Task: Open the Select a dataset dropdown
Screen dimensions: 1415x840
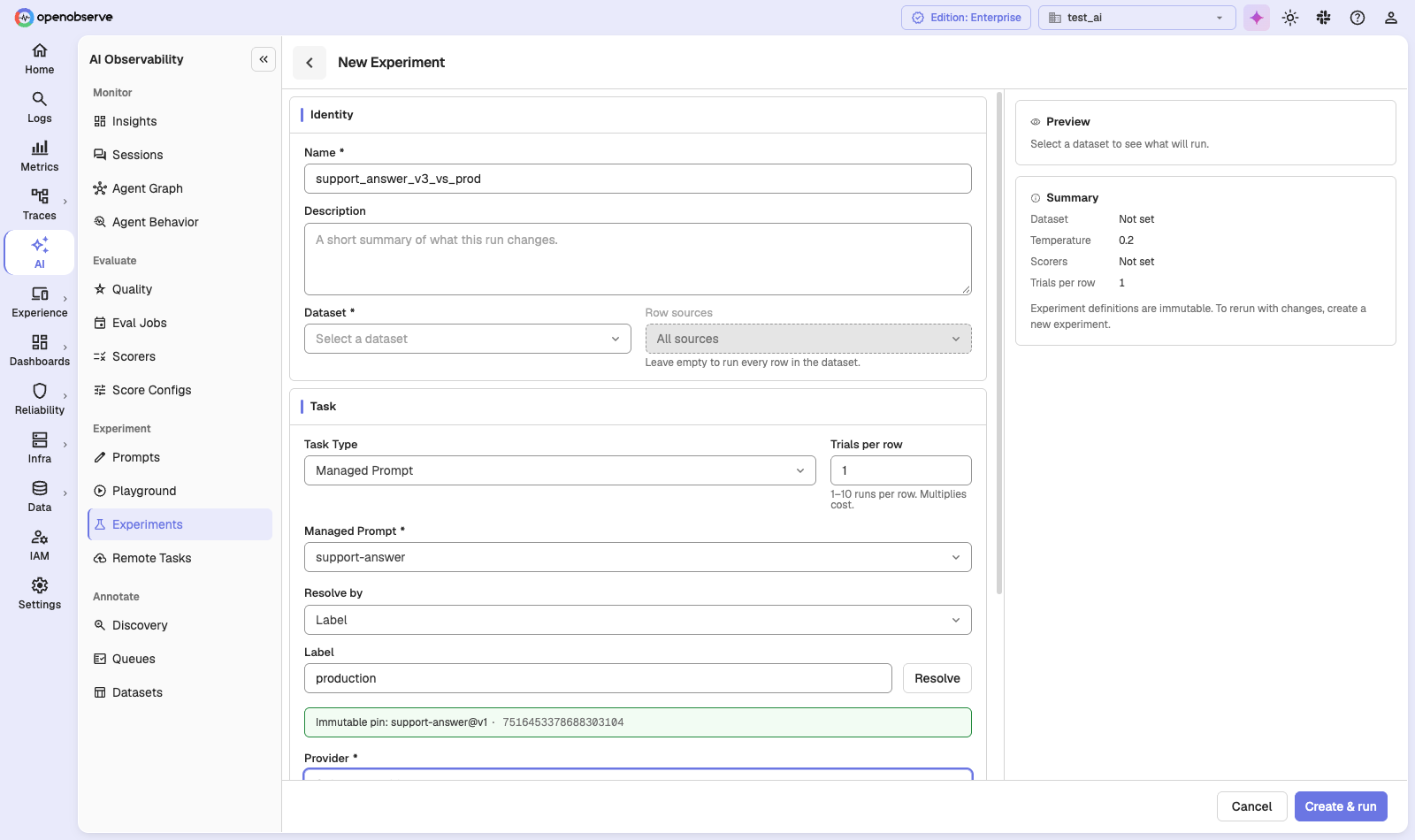Action: click(468, 339)
